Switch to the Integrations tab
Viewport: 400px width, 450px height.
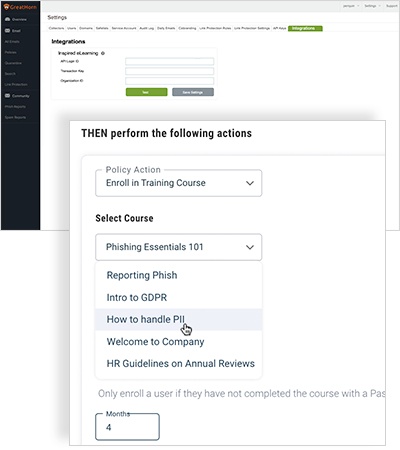tap(305, 28)
